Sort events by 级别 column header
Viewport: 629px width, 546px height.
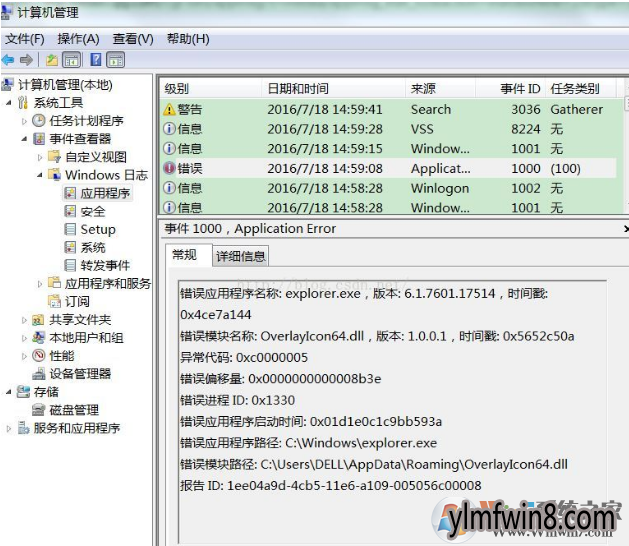pyautogui.click(x=211, y=88)
